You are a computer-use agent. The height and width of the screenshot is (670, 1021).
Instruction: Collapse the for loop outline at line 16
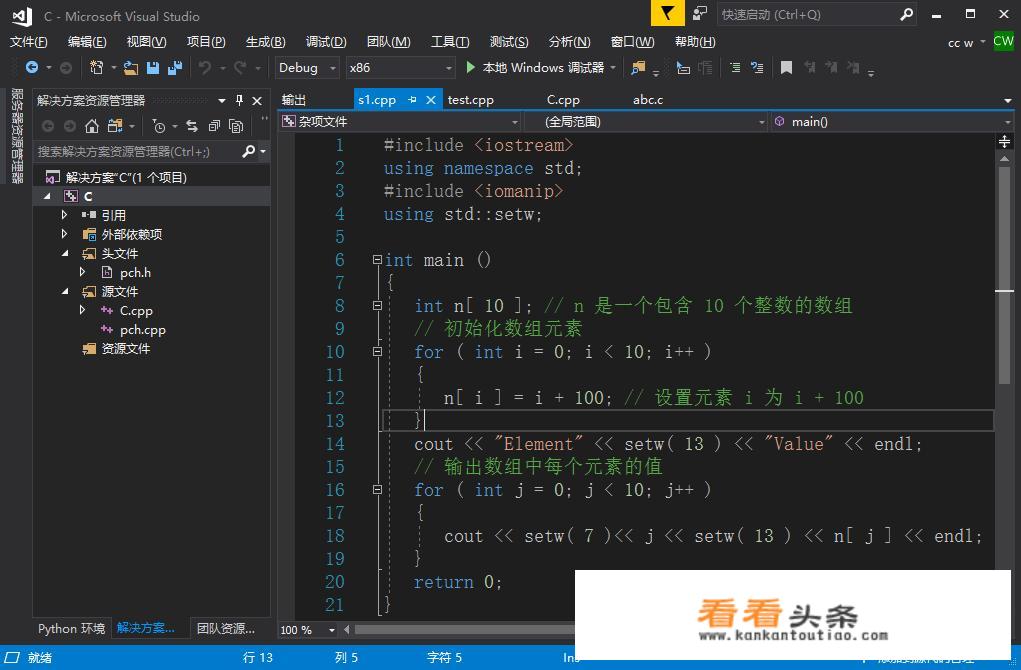377,490
